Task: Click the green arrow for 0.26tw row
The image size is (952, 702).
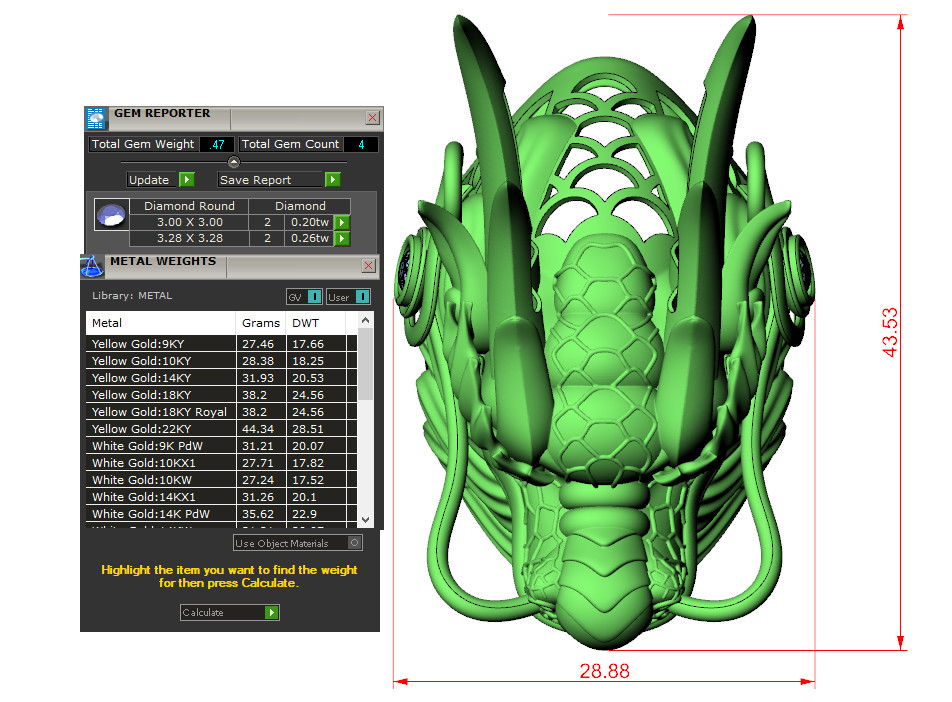Action: [x=341, y=239]
